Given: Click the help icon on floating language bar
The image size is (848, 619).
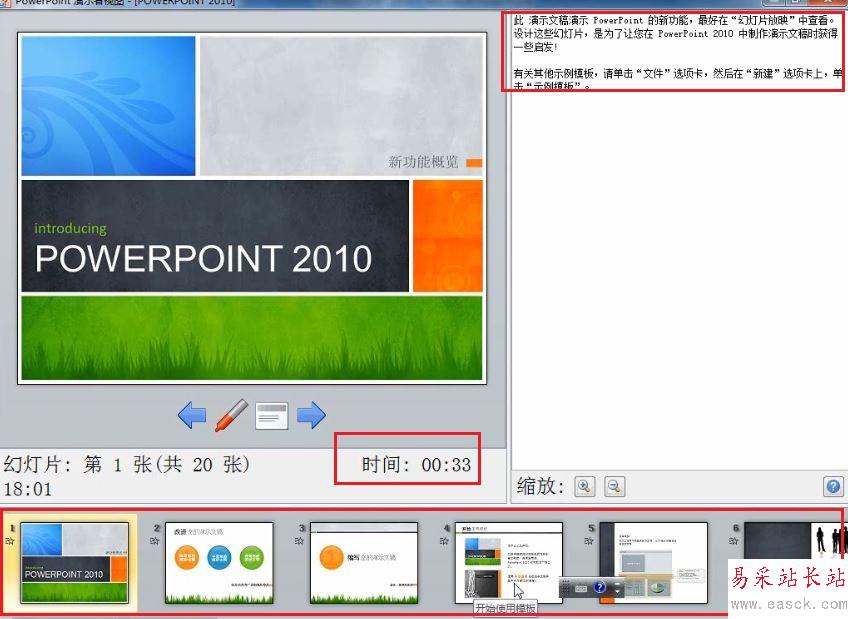Looking at the screenshot, I should click(x=600, y=588).
